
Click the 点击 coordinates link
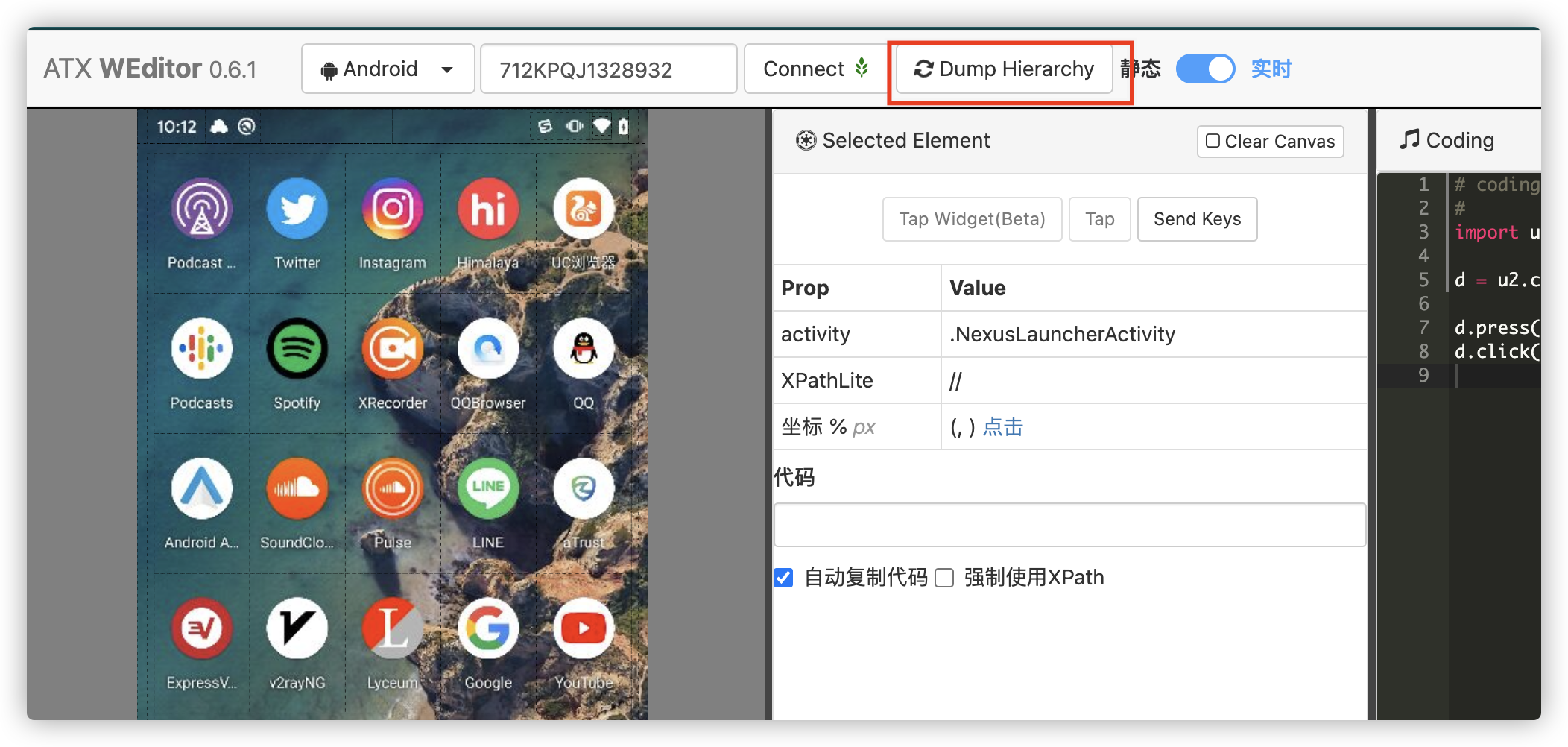click(x=1002, y=426)
